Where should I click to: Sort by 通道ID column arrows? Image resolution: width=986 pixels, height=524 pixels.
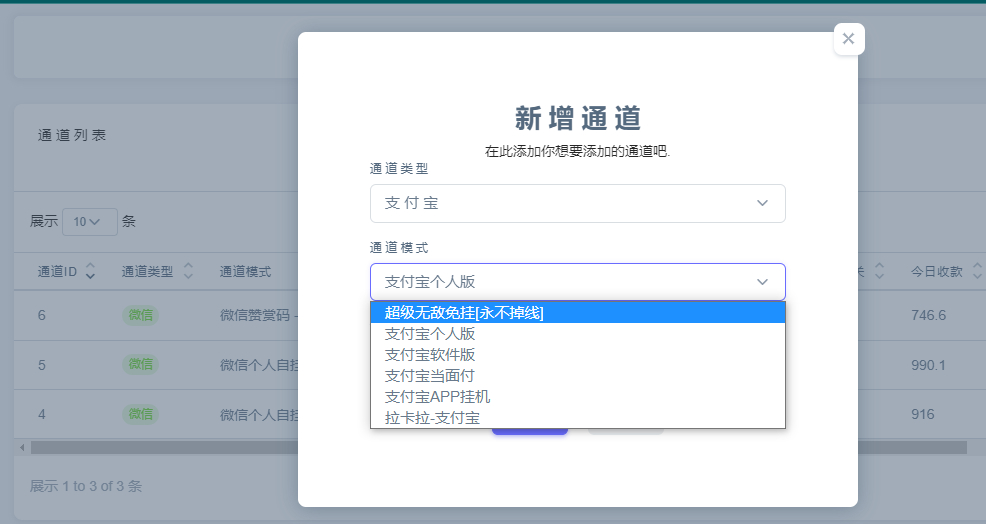(90, 271)
